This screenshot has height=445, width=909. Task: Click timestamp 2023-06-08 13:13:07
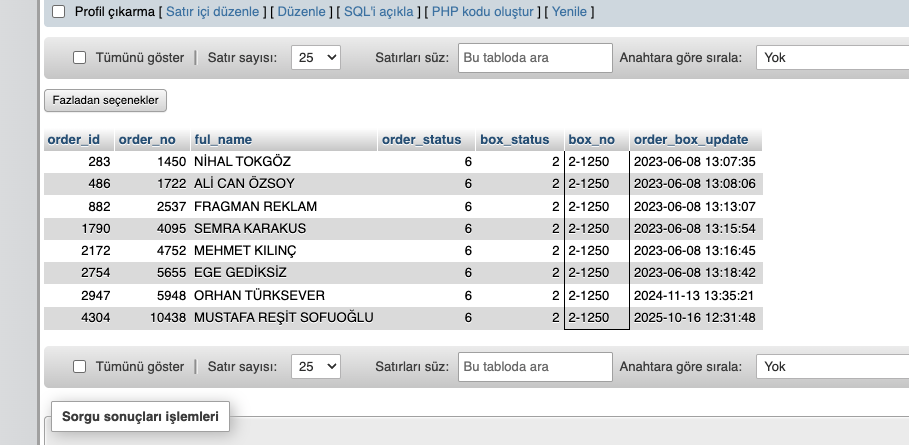[695, 206]
